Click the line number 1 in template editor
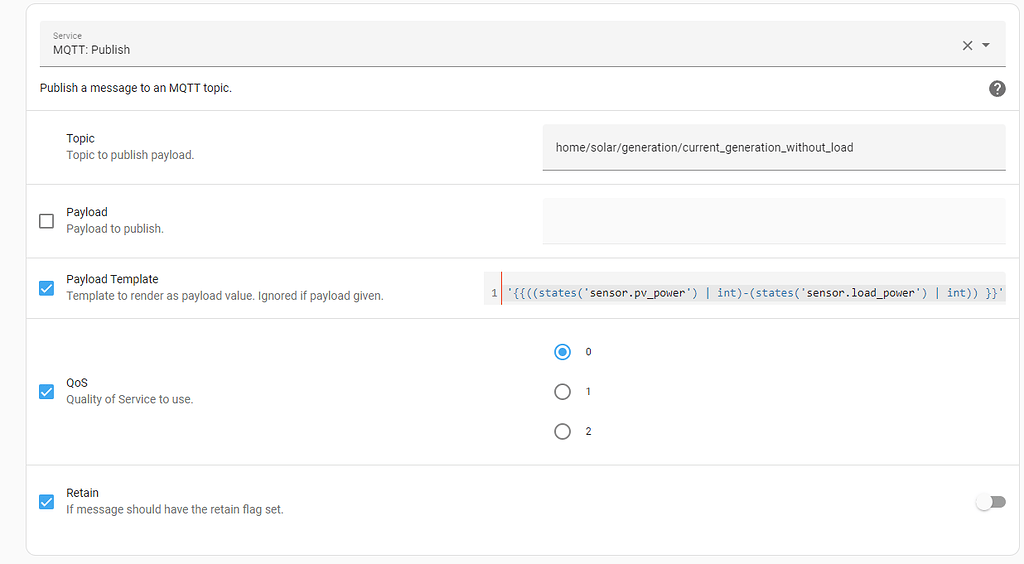 pos(494,293)
